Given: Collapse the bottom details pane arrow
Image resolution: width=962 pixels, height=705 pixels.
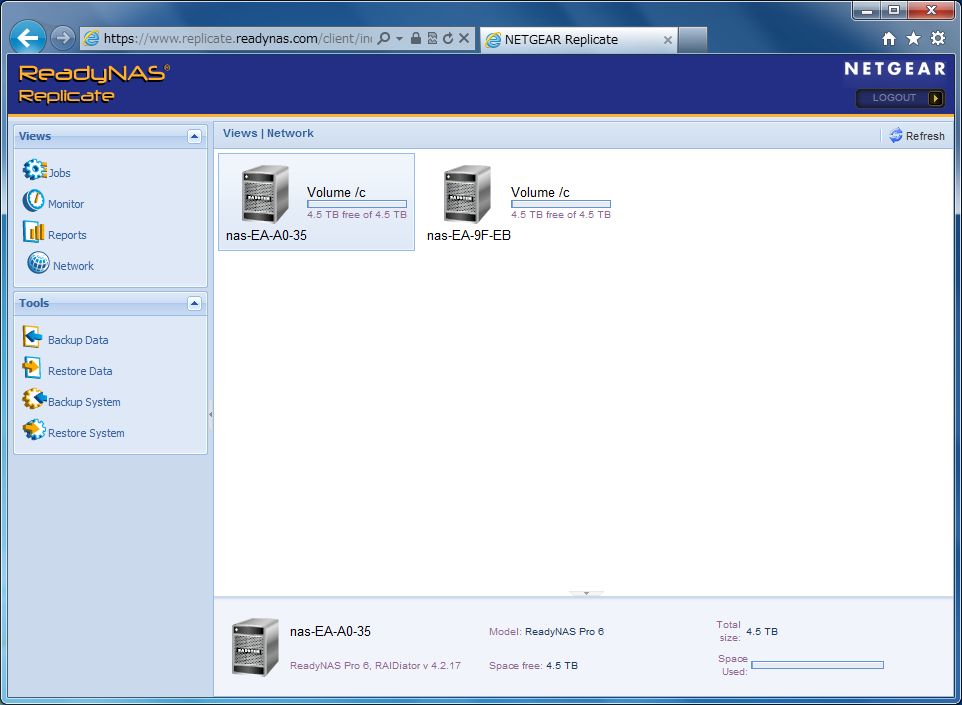Looking at the screenshot, I should coord(586,594).
